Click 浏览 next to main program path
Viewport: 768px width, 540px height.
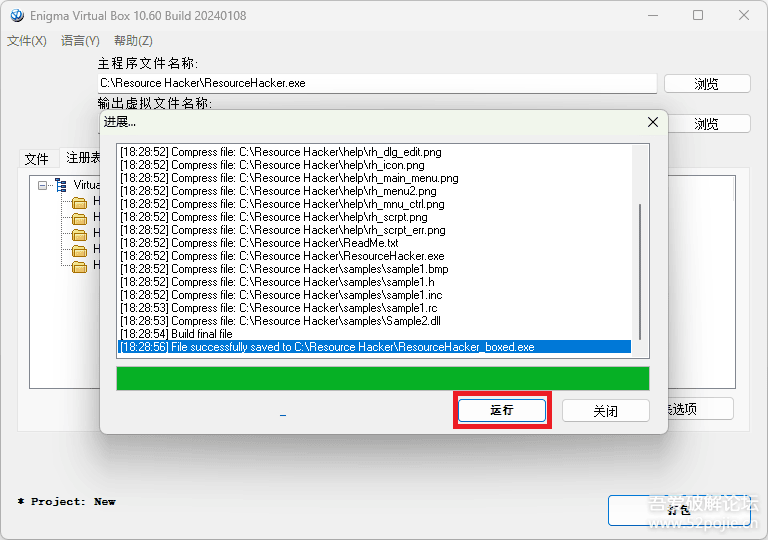tap(707, 84)
